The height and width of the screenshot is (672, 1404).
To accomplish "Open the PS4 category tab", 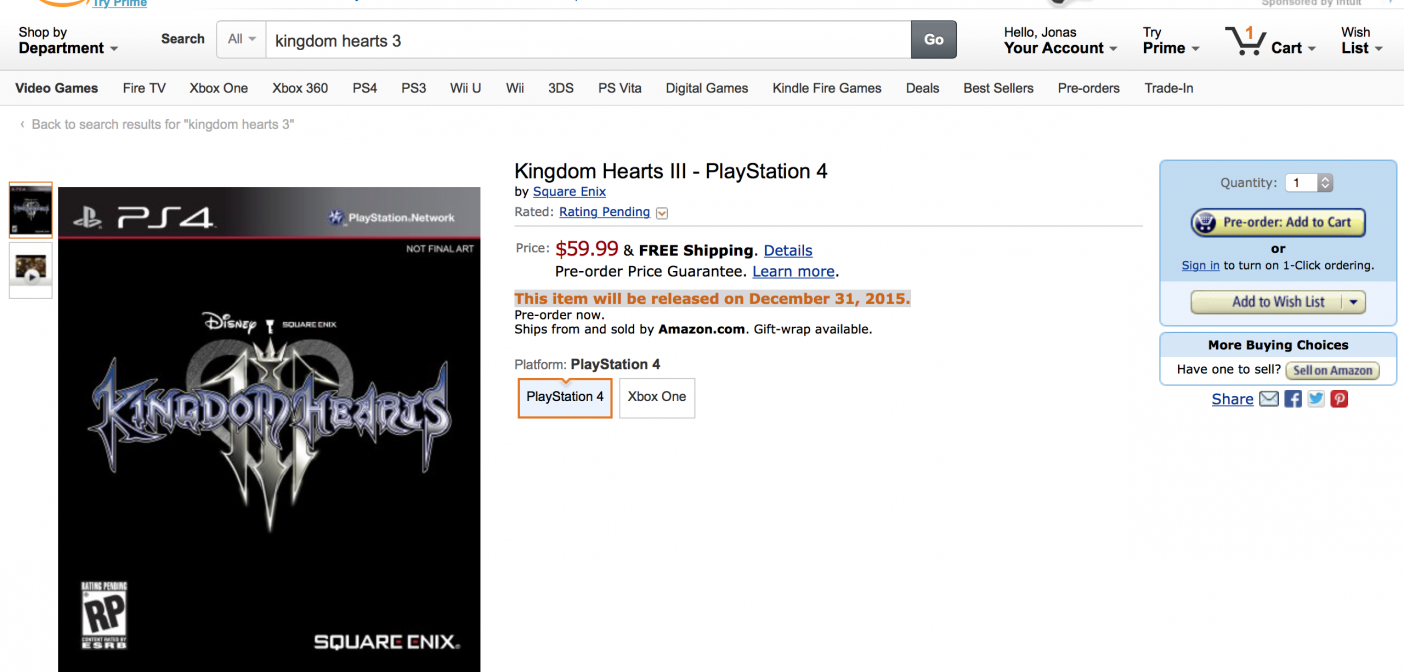I will coord(365,88).
